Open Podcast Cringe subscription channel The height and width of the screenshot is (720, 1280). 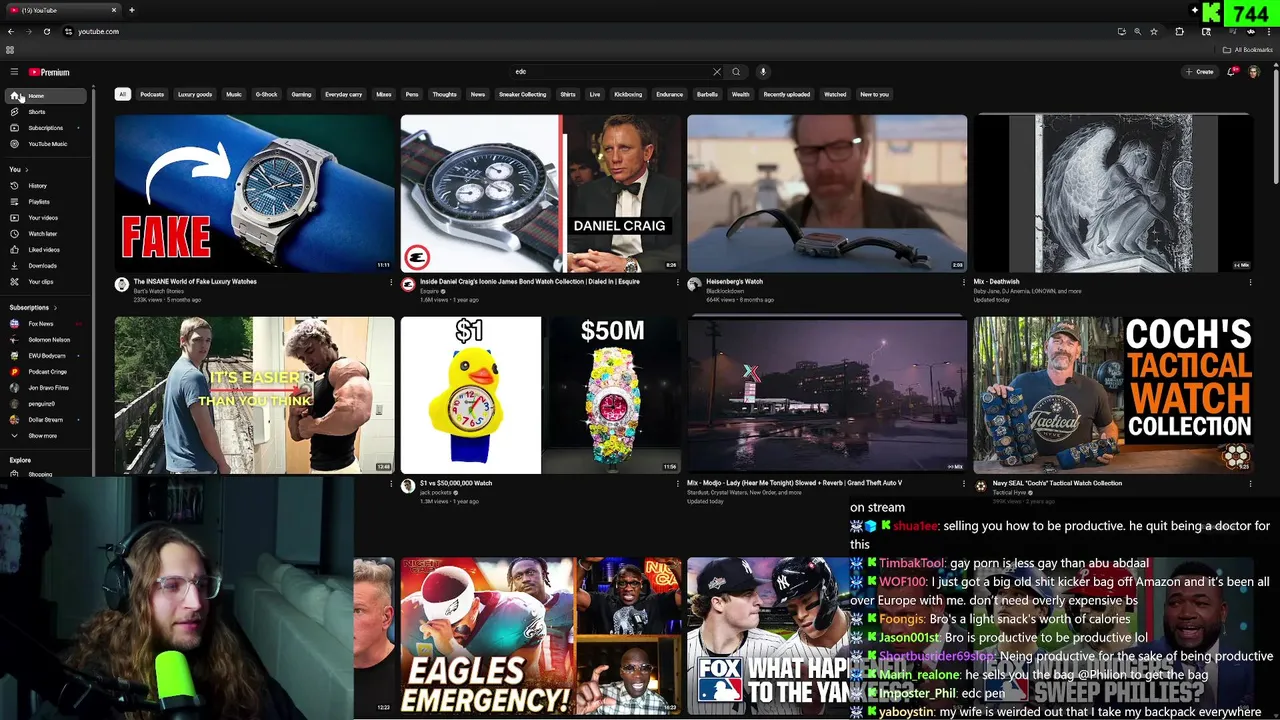click(46, 372)
